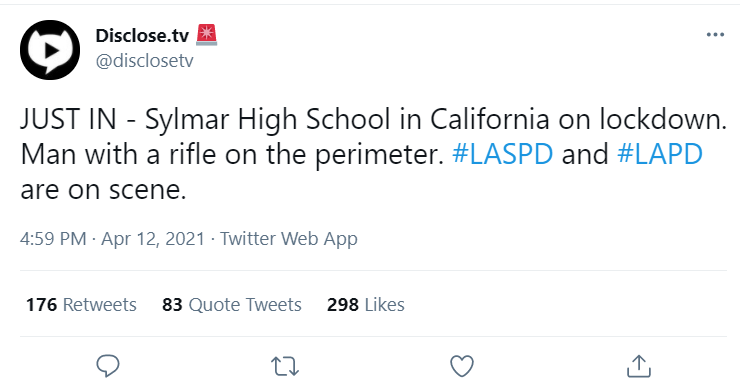Click 'are on scene.' line of the tweet
The image size is (740, 389).
click(x=103, y=189)
